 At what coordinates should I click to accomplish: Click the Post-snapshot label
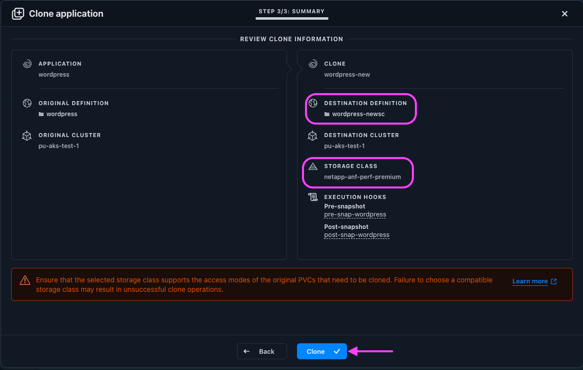point(346,227)
